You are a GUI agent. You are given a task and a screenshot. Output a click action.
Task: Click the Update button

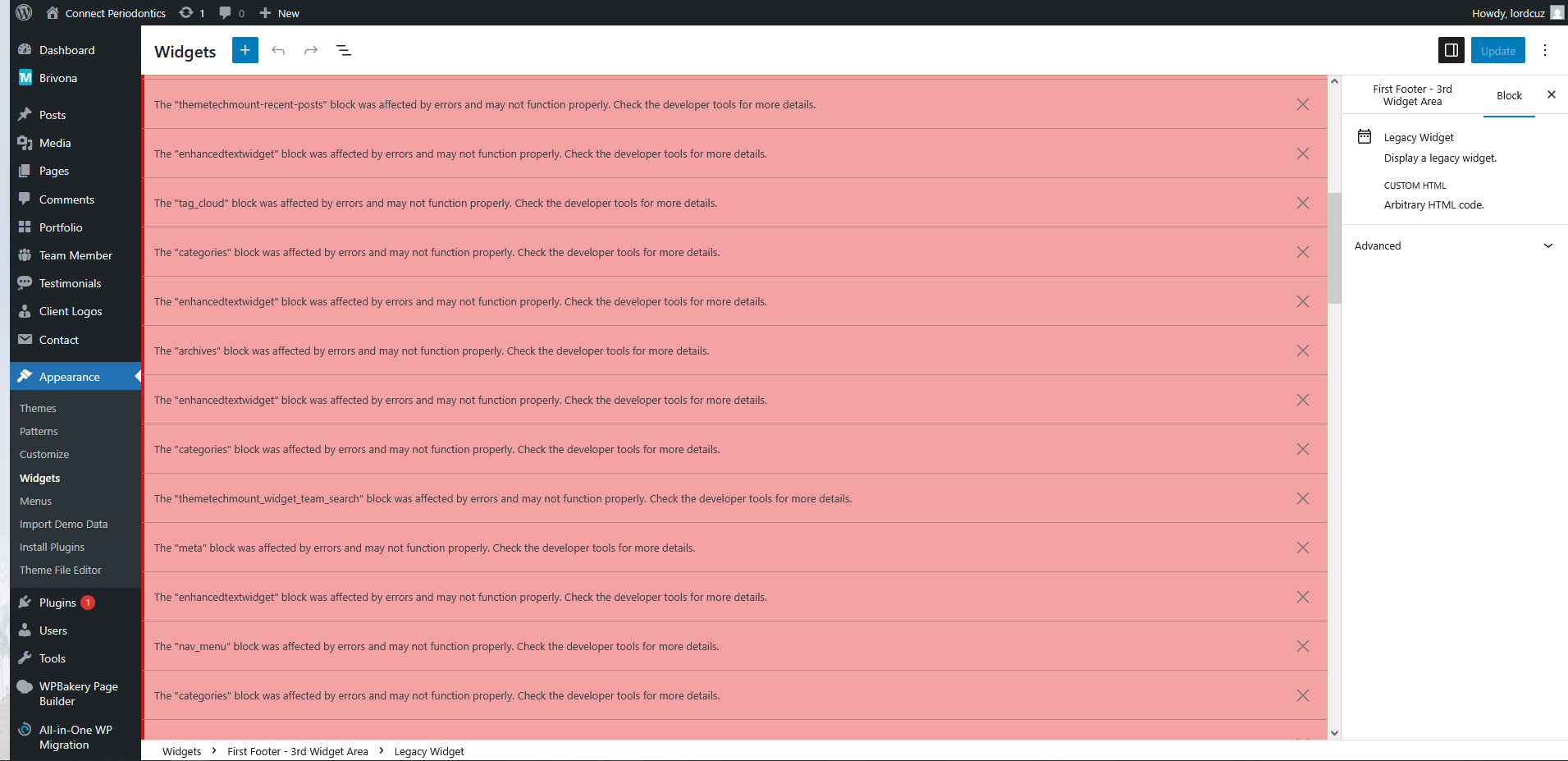1497,50
